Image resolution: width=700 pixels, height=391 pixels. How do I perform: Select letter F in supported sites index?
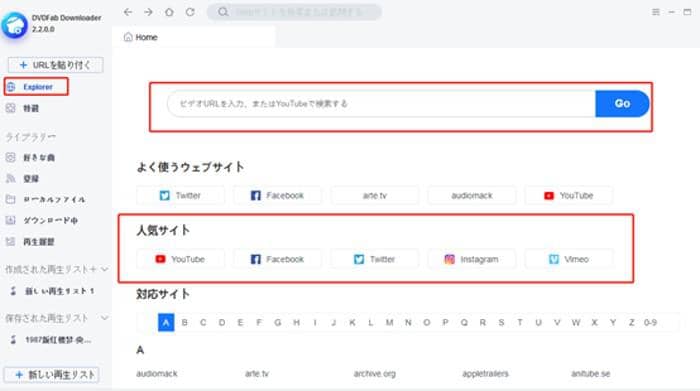coord(259,322)
